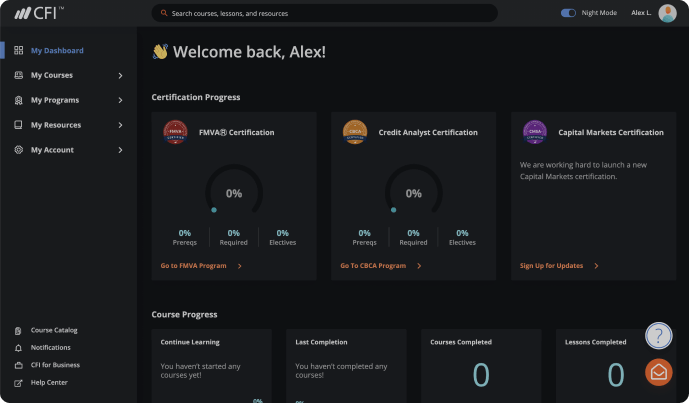This screenshot has height=403, width=689.
Task: Click Go to FMVA Program link
Action: pos(194,266)
